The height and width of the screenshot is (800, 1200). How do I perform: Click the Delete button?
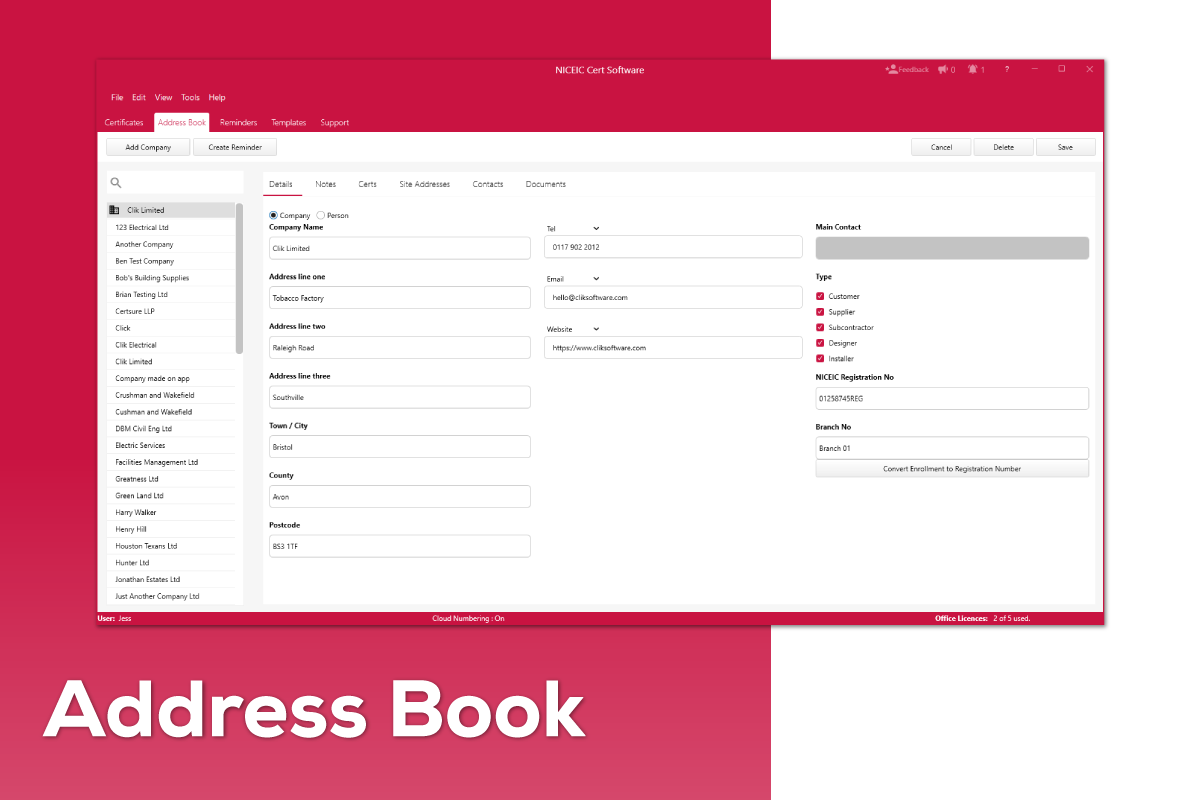point(1004,147)
